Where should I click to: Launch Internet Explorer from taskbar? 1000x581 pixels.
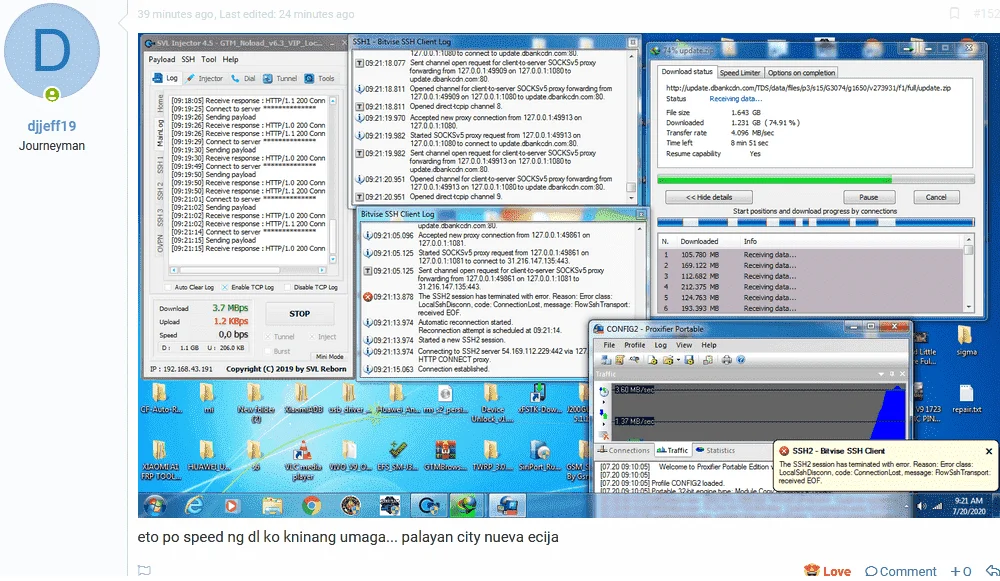193,506
